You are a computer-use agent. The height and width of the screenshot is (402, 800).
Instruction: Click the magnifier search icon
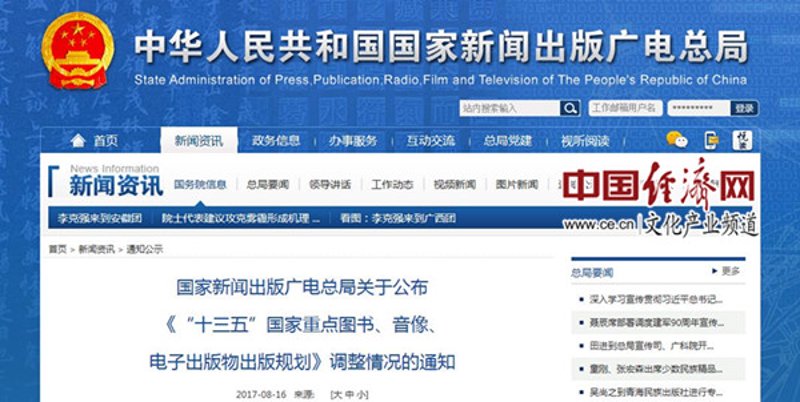(x=569, y=108)
